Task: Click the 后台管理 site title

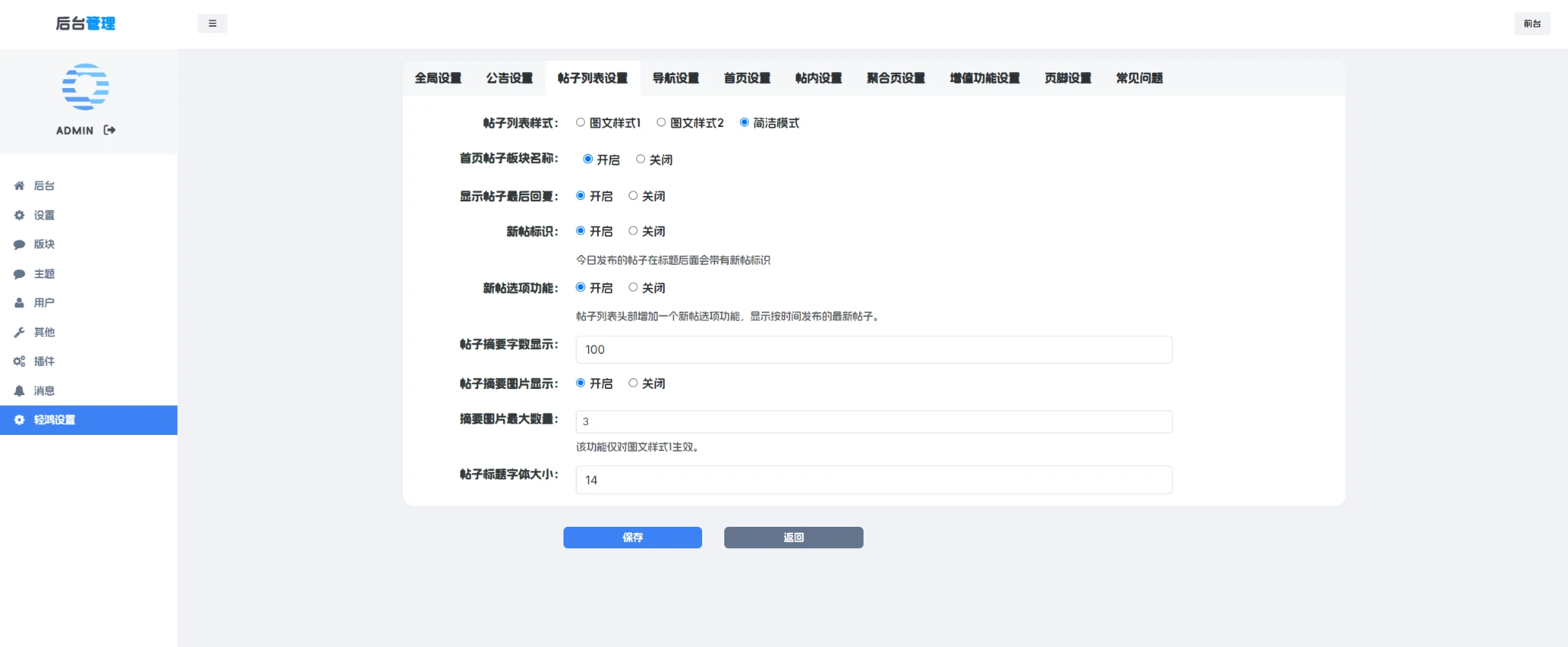Action: (x=85, y=24)
